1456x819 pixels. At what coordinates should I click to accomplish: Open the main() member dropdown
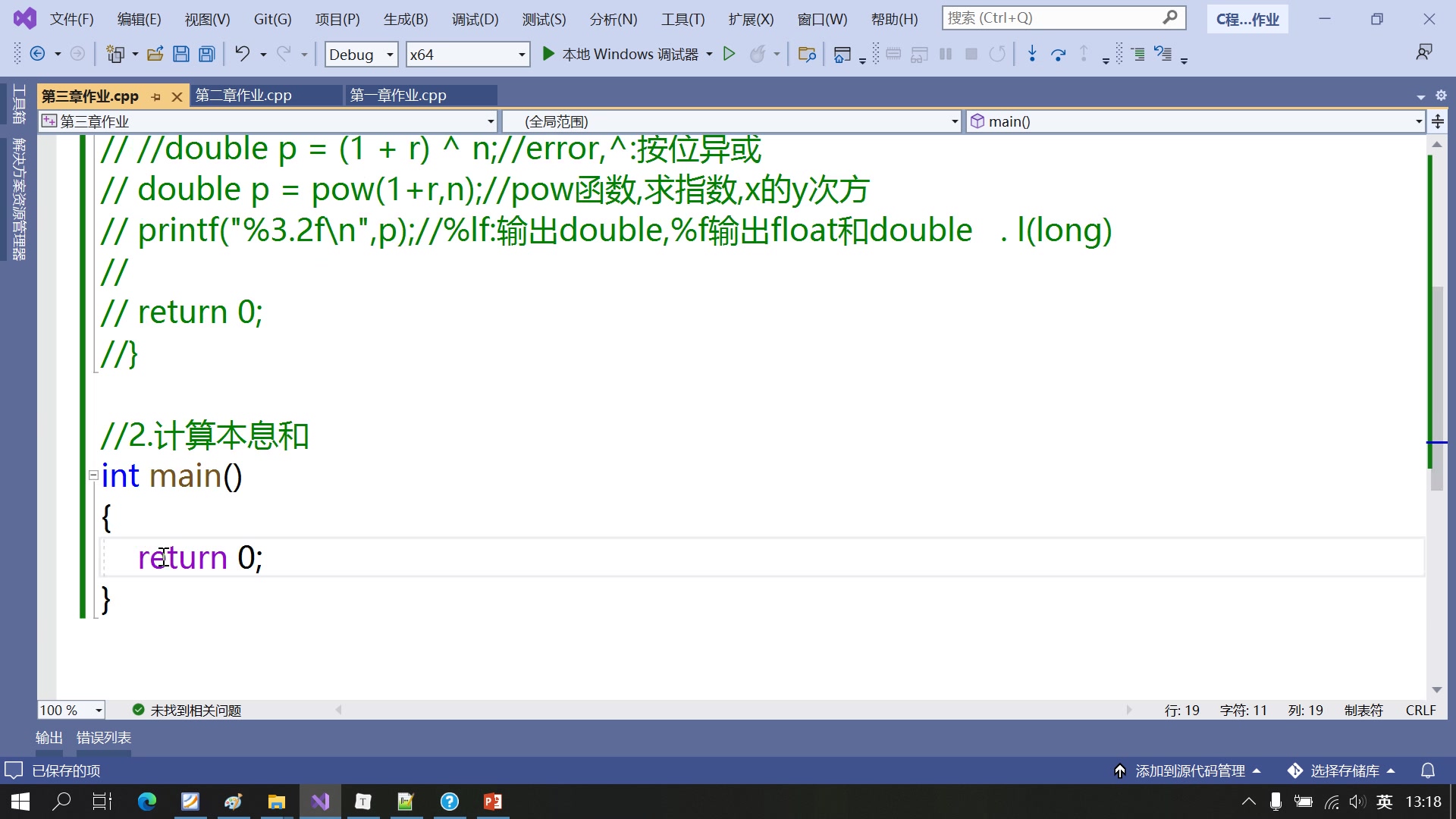point(1196,121)
